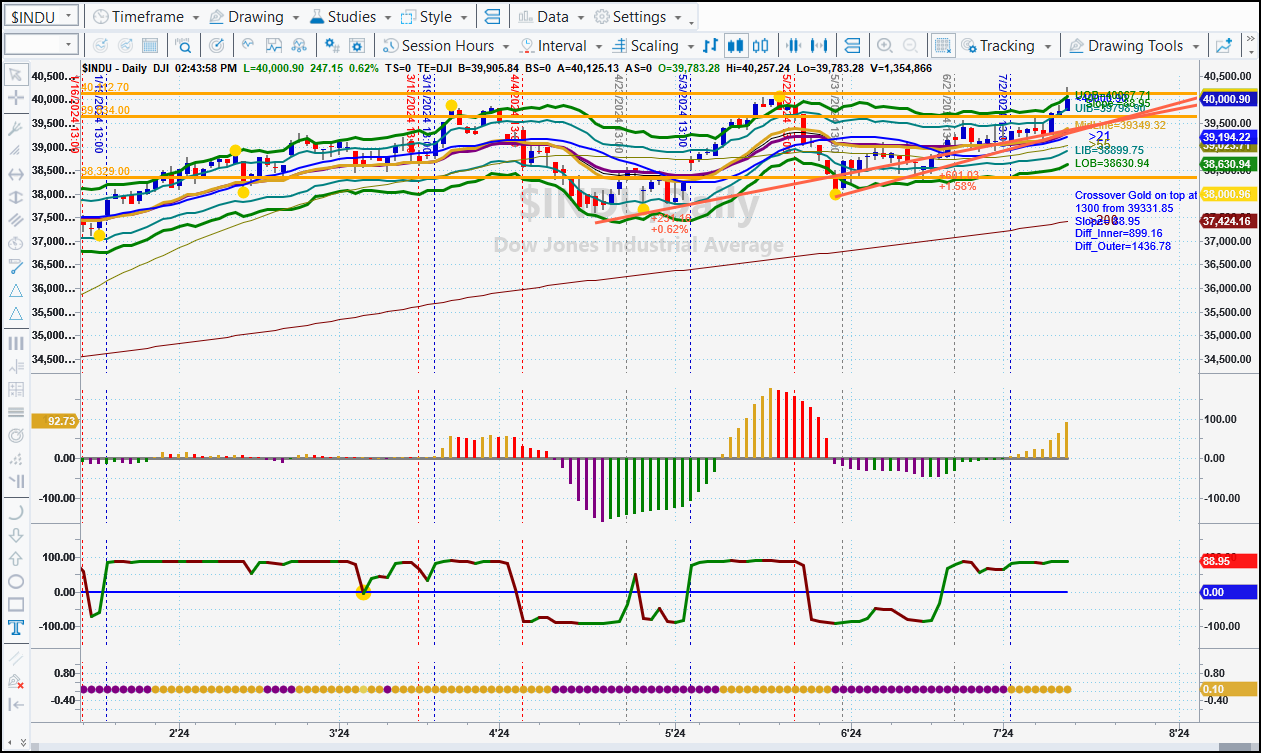
Task: Open the Drawing Tools dropdown
Action: coord(1134,45)
